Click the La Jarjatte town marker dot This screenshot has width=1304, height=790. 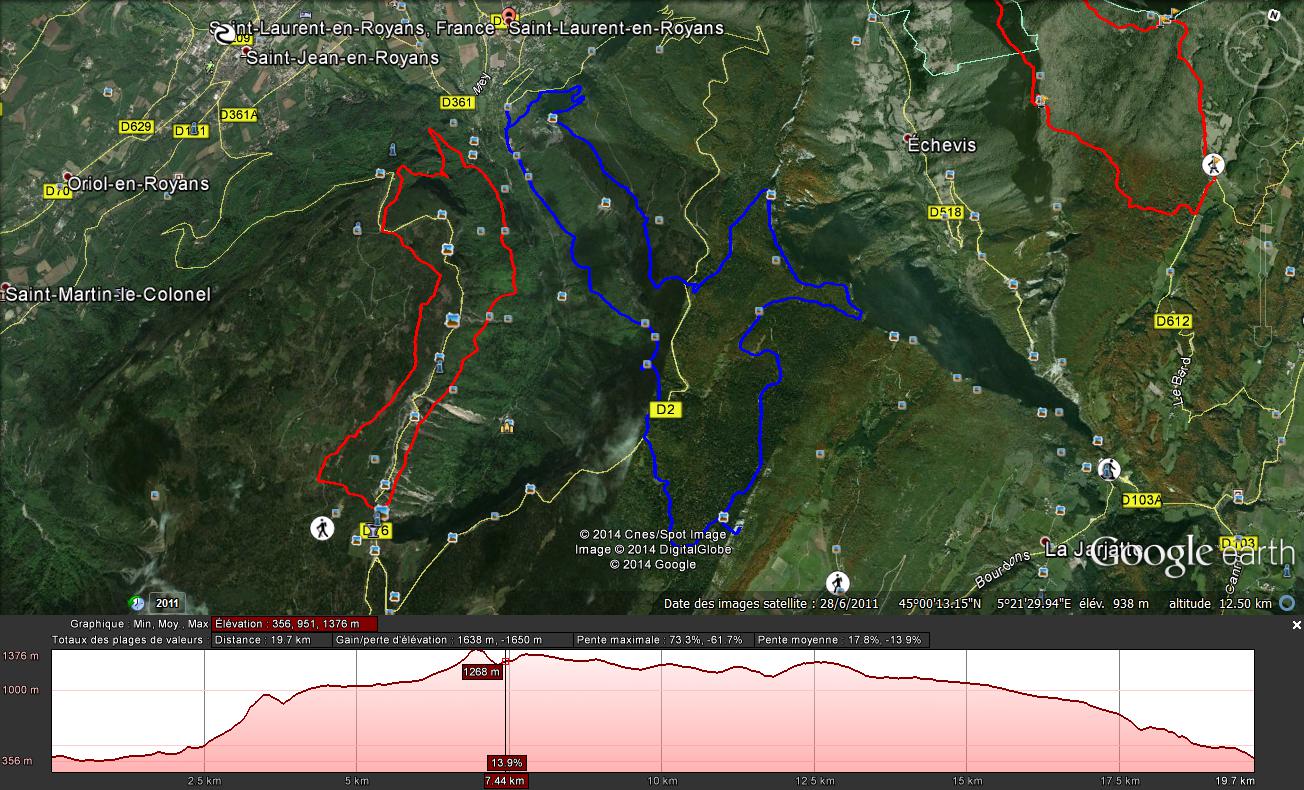click(1046, 542)
